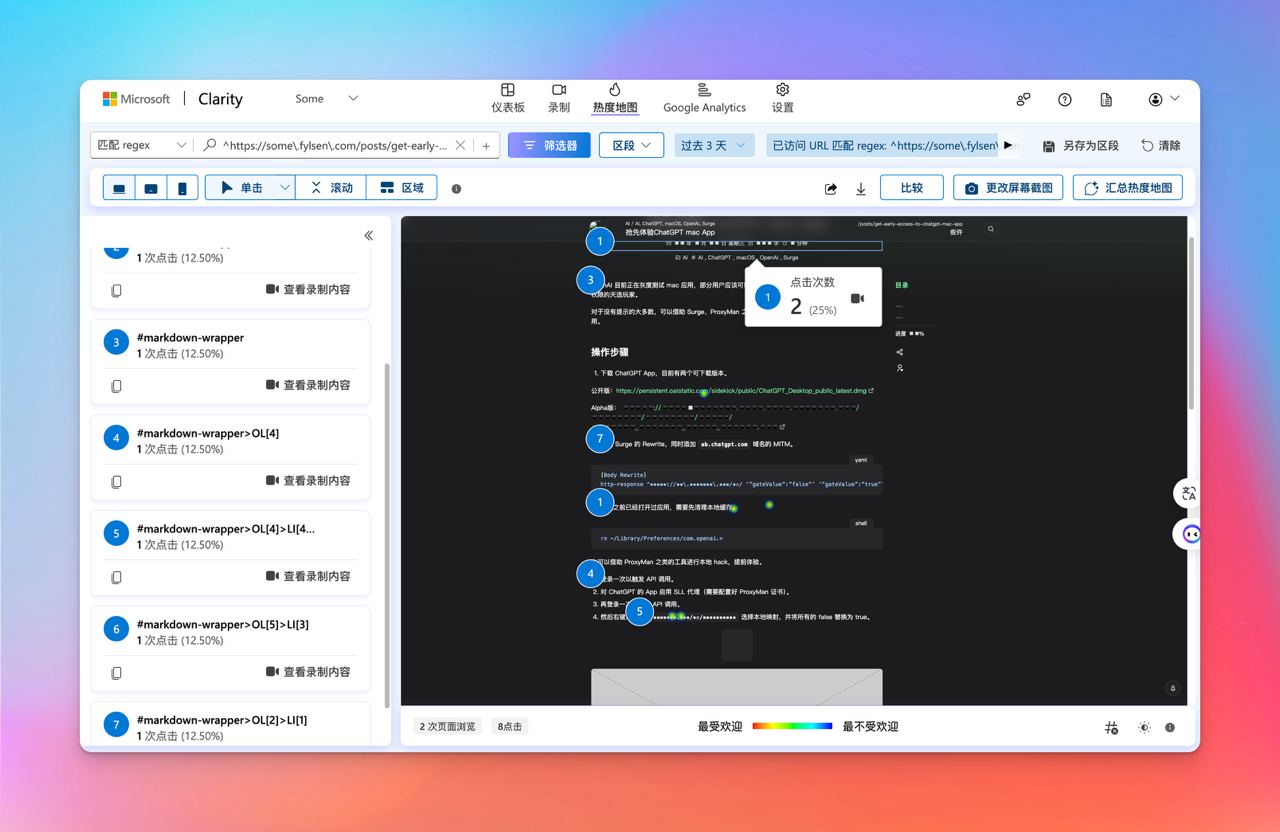Click 清除 to clear filters
Image resolution: width=1280 pixels, height=832 pixels.
pos(1161,145)
